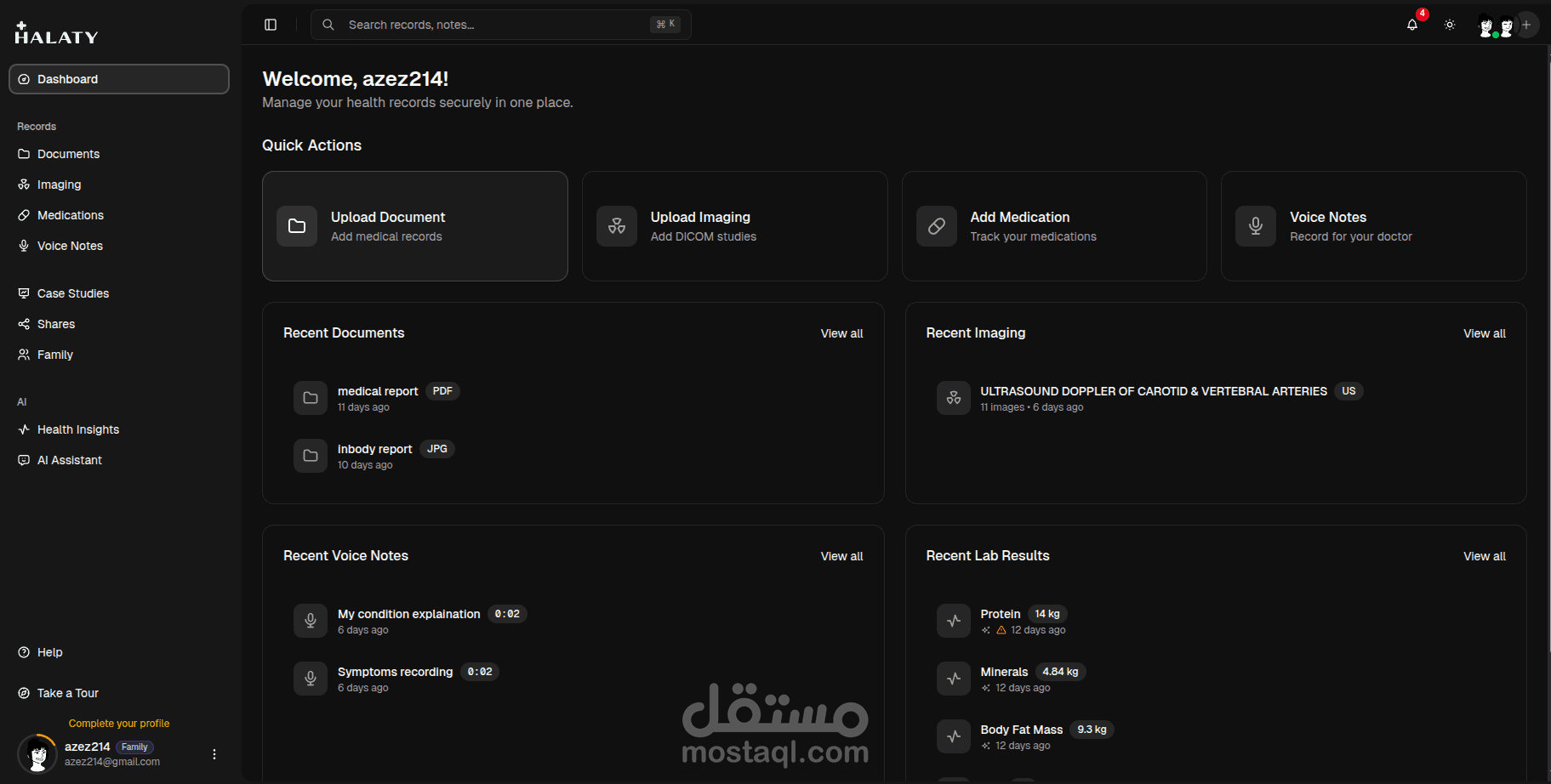Click the folder icon in Upload Document
Screen dimensions: 1551x784
pos(297,226)
